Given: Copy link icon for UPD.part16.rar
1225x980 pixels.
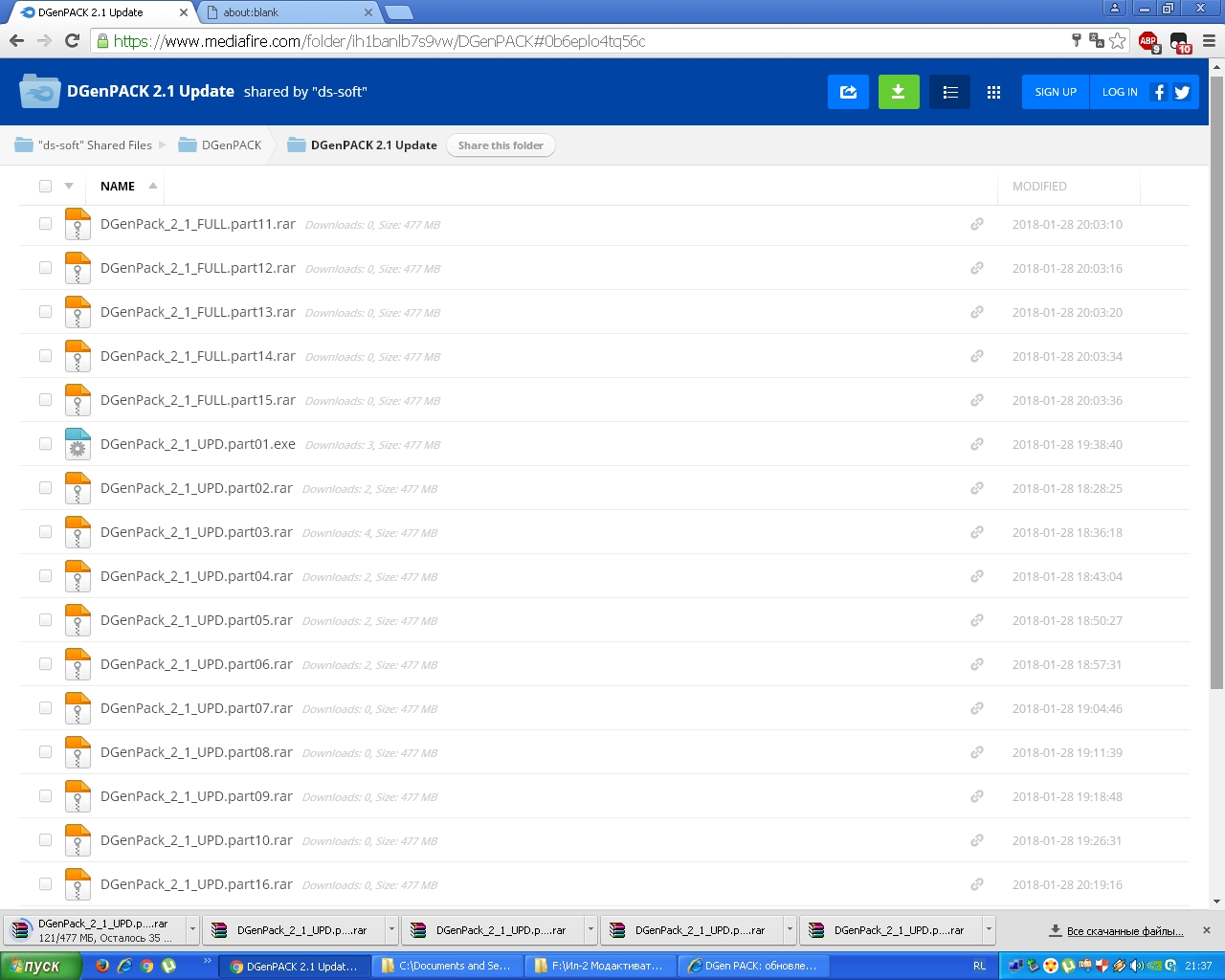Looking at the screenshot, I should (x=977, y=884).
